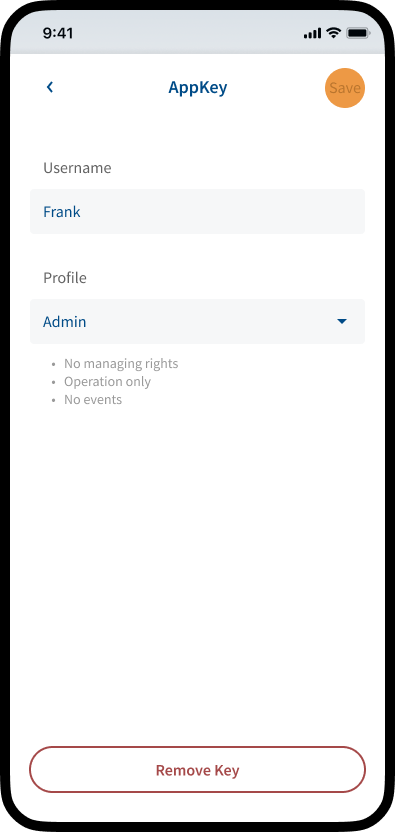
Task: Click the bullet before 'No events'
Action: click(53, 401)
